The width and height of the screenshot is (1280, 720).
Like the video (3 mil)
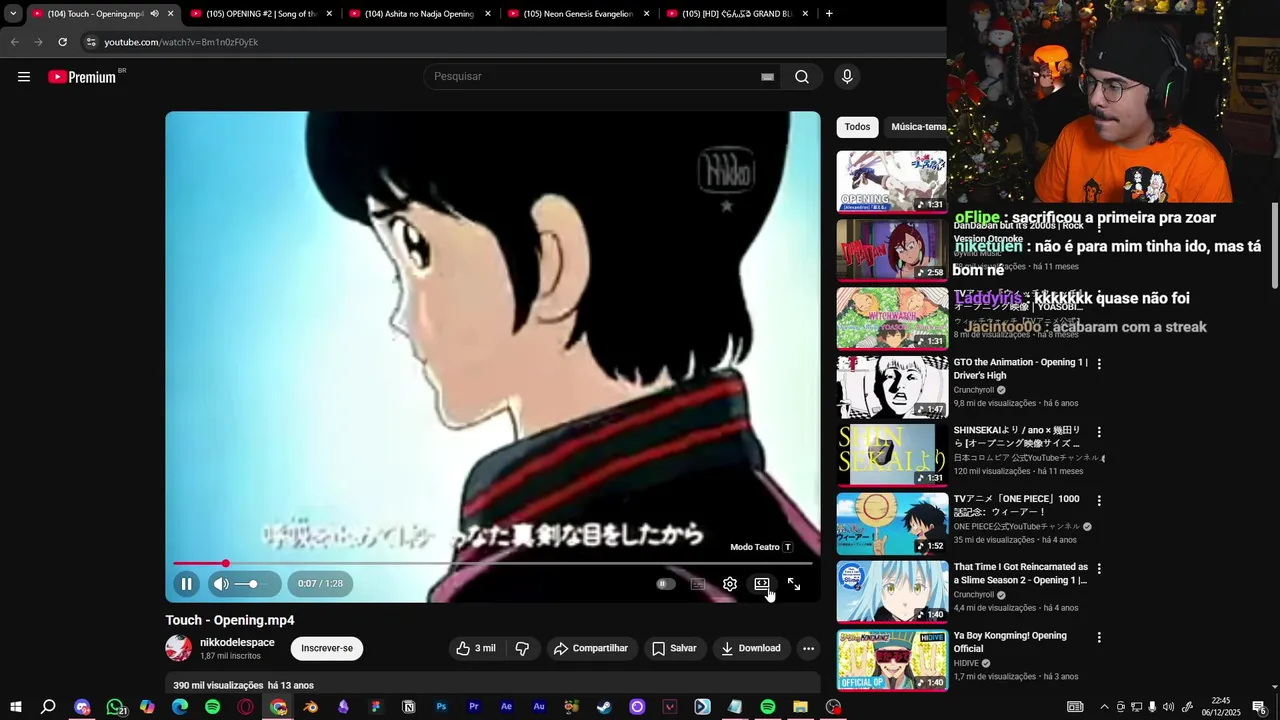coord(476,648)
